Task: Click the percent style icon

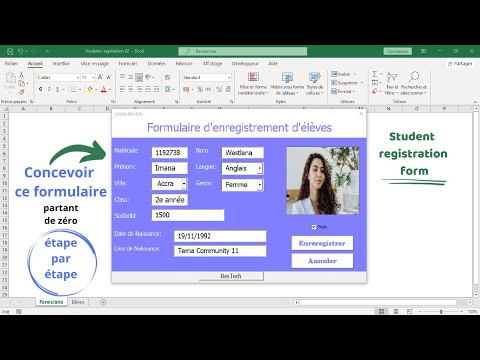Action: tap(200, 89)
